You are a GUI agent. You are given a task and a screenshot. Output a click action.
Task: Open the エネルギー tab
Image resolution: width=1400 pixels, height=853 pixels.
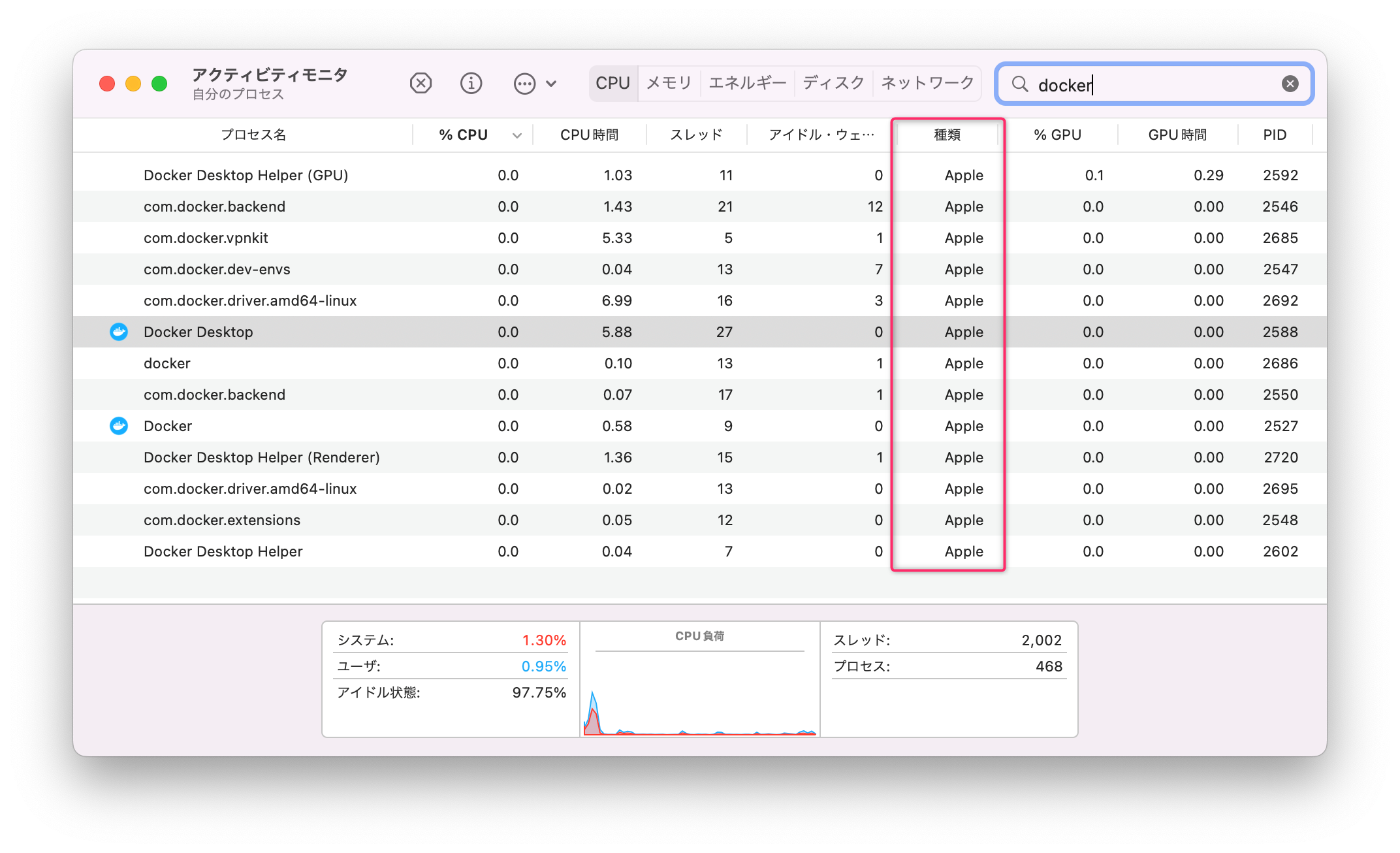tap(748, 83)
